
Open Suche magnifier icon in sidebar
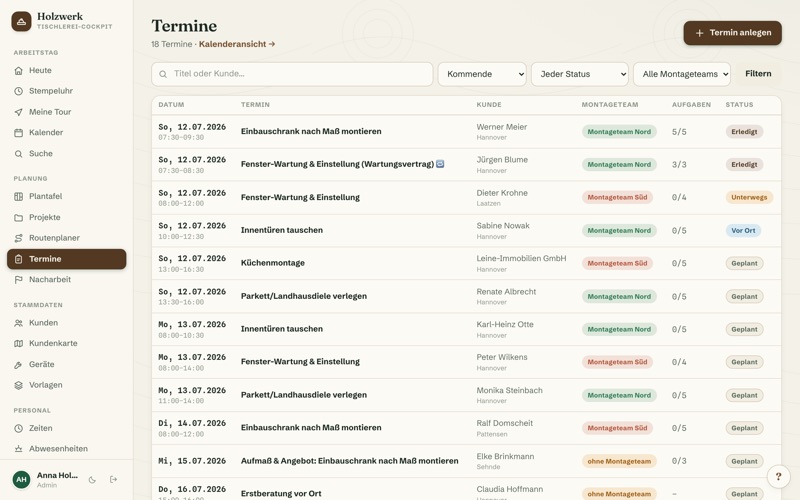(18, 154)
